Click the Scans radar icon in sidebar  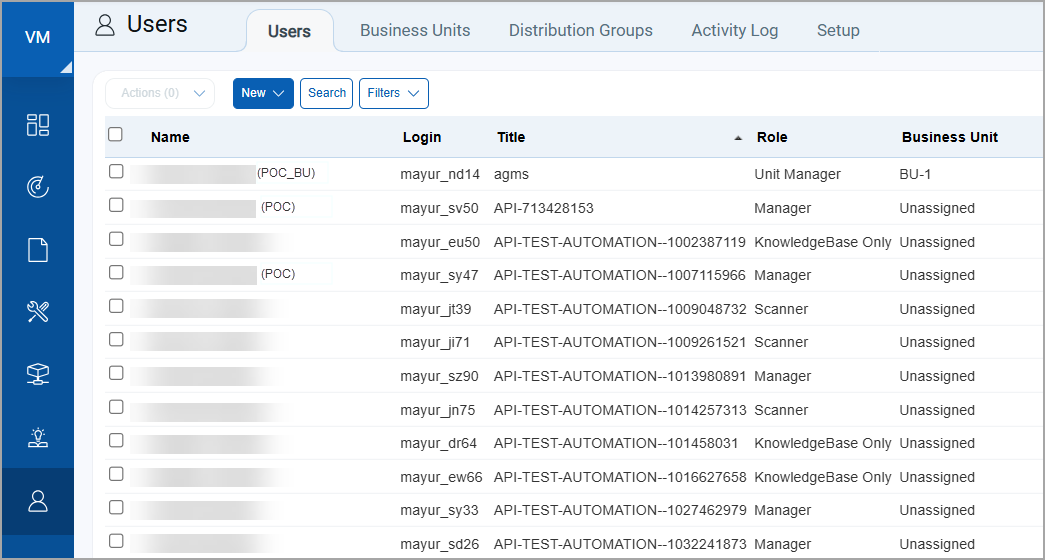pos(37,187)
